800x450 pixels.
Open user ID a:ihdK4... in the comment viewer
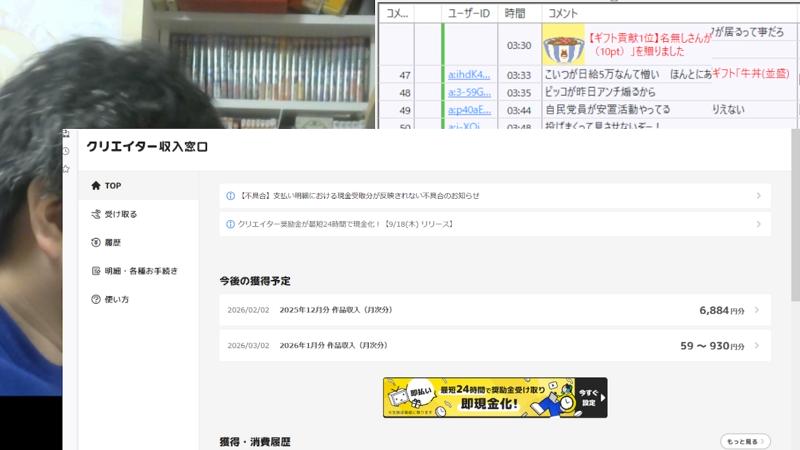(x=469, y=74)
